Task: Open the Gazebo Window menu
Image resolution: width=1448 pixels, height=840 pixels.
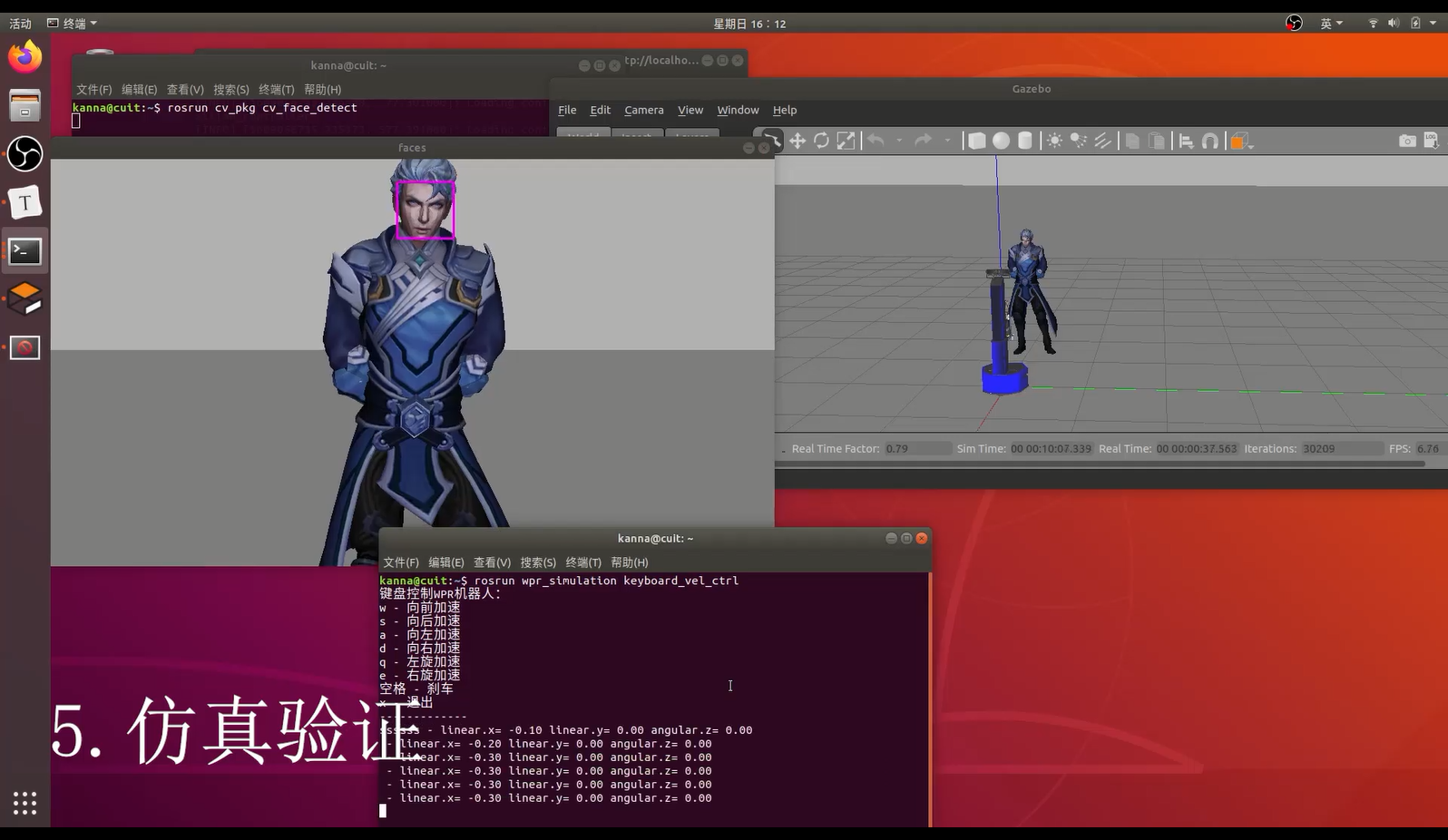Action: point(738,110)
